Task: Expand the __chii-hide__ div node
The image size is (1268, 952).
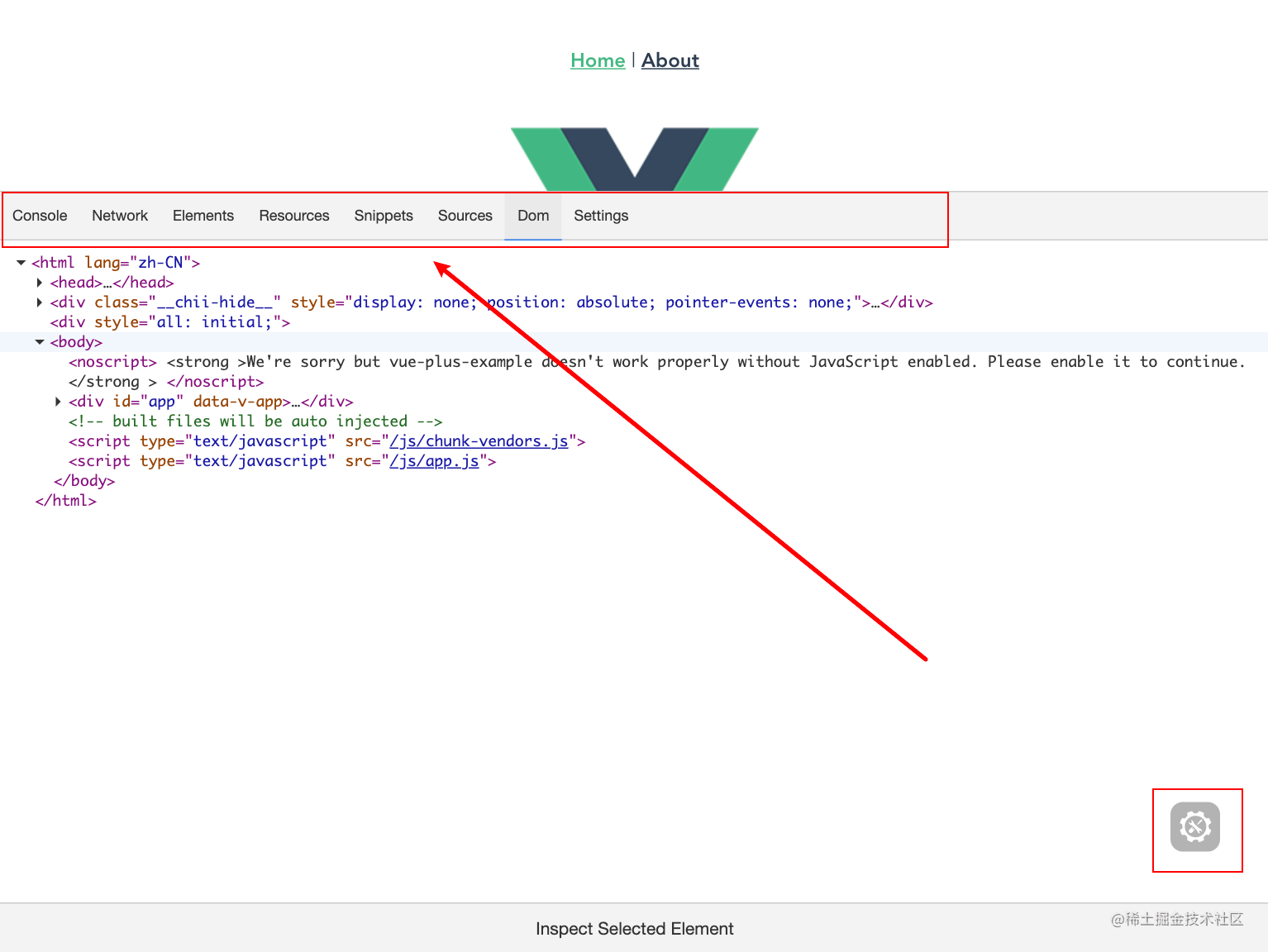Action: (40, 302)
